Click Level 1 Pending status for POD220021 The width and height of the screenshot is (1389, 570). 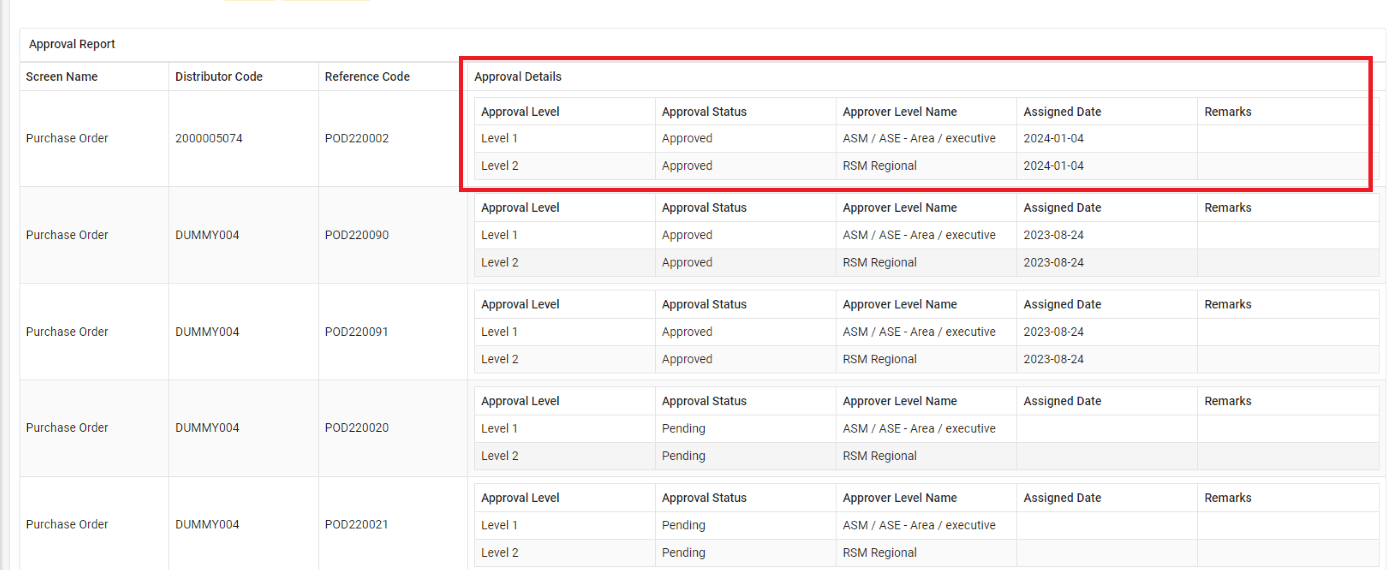click(x=684, y=525)
